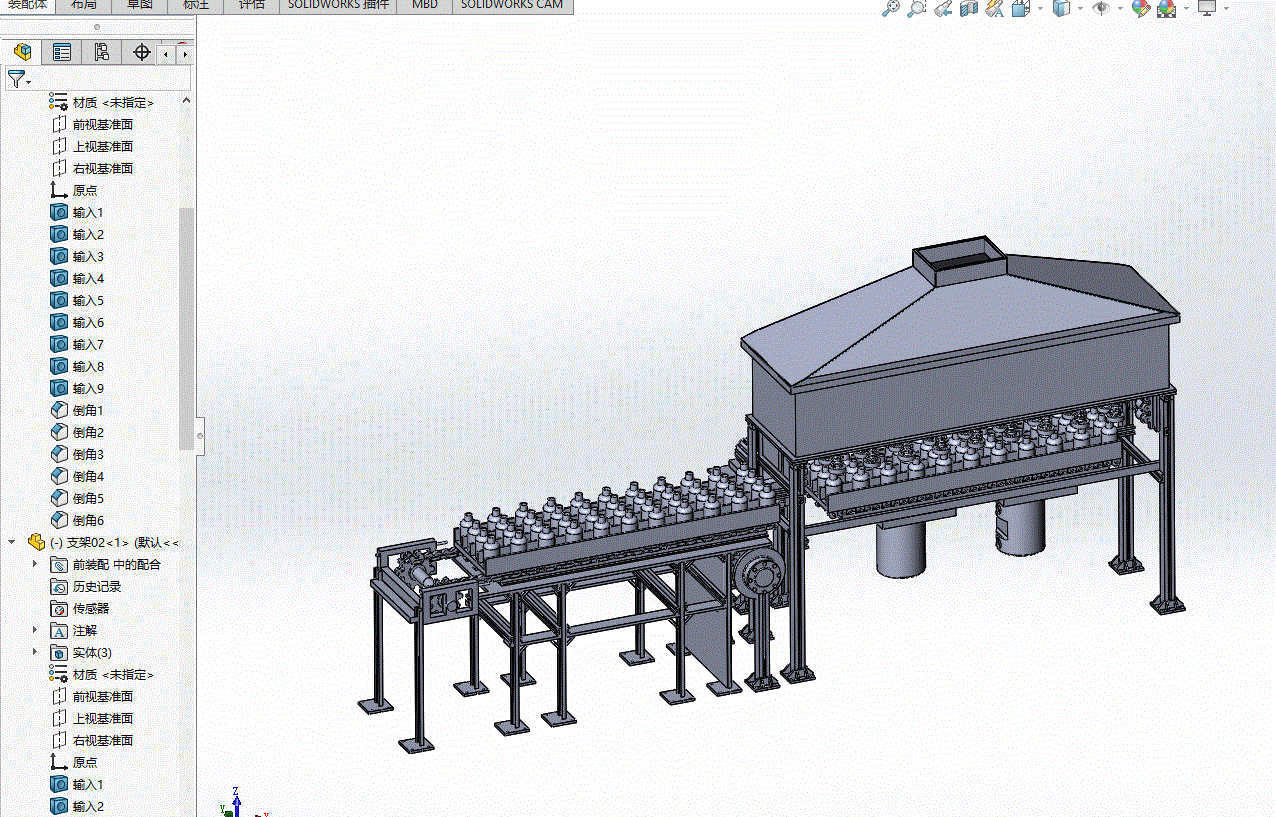Open the 装配体 ribbon tab
The width and height of the screenshot is (1276, 817).
point(27,5)
